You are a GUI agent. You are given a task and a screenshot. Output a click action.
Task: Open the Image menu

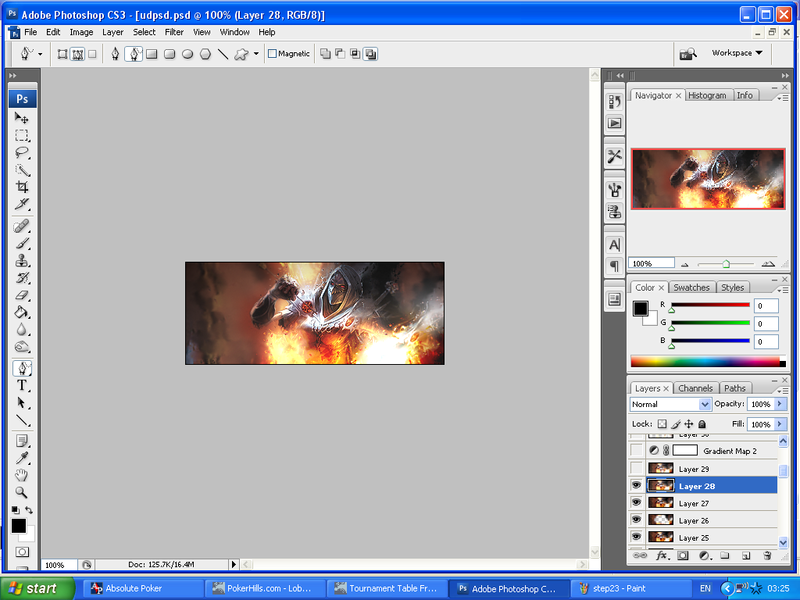coord(81,32)
